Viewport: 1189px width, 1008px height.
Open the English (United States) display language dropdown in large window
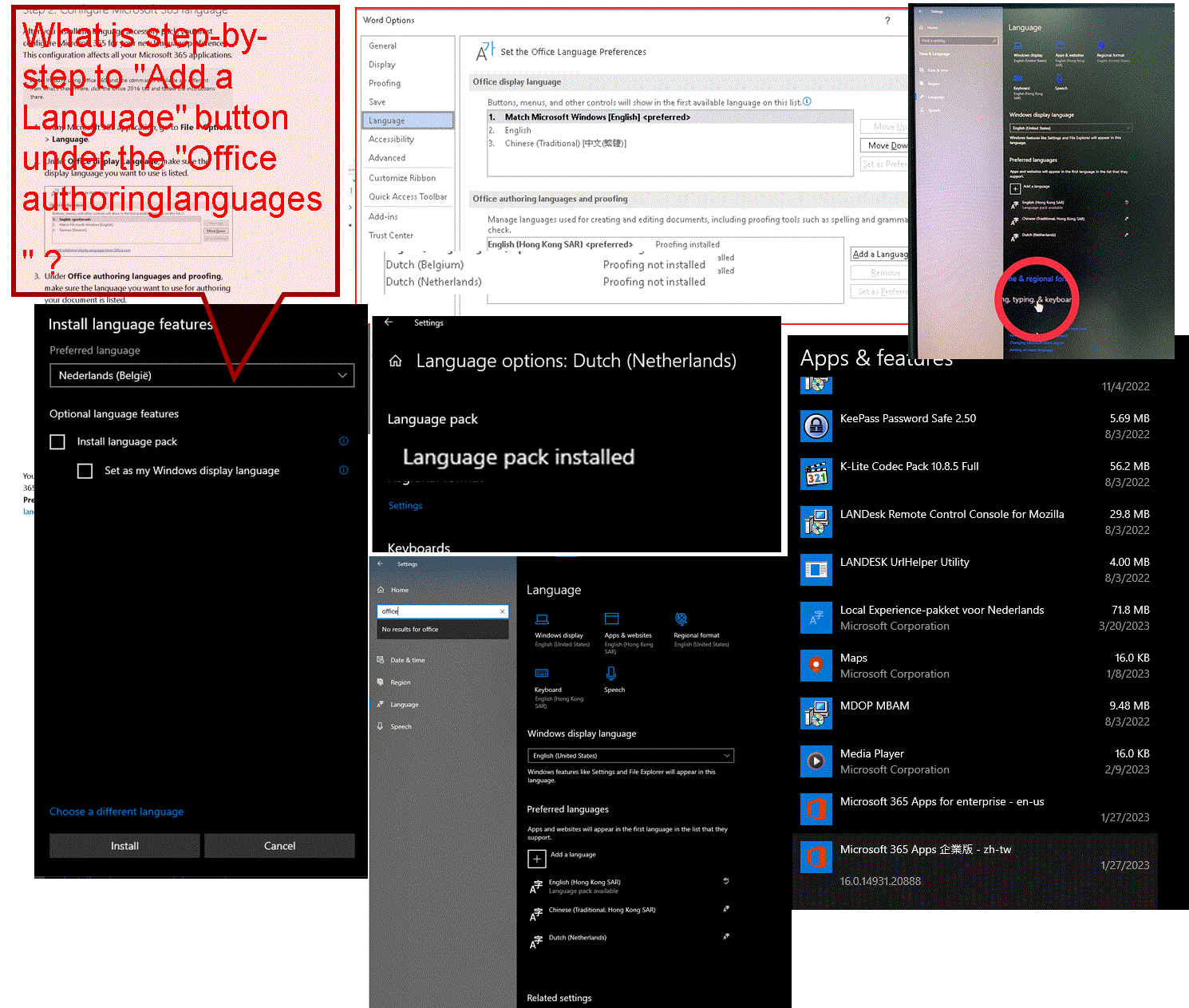pyautogui.click(x=630, y=755)
